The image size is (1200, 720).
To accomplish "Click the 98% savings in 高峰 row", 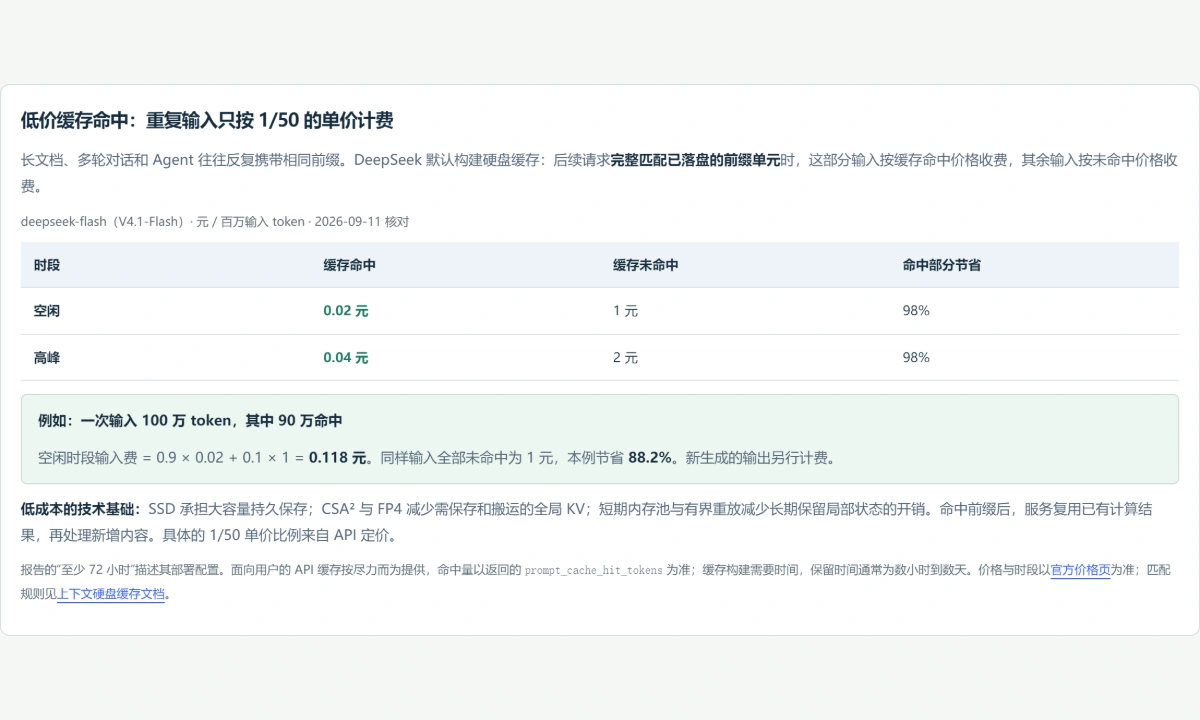I will tap(916, 357).
